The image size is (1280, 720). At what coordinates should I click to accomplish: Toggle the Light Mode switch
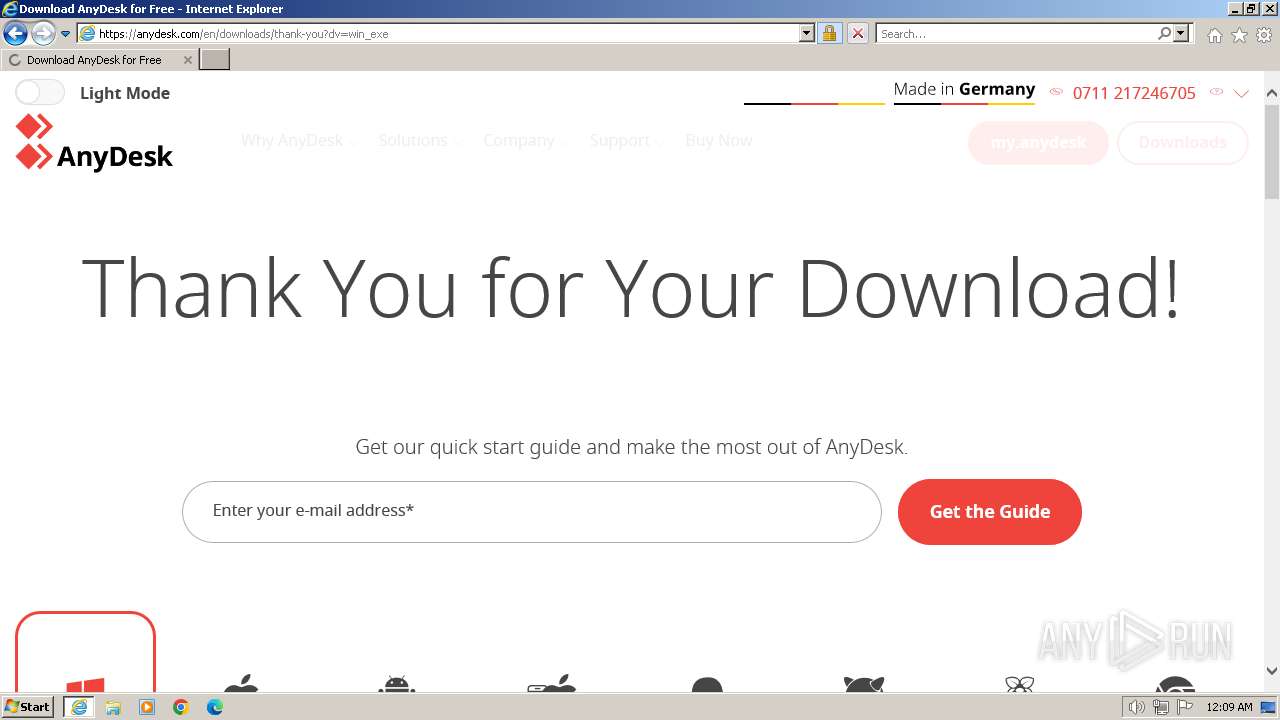pos(40,93)
